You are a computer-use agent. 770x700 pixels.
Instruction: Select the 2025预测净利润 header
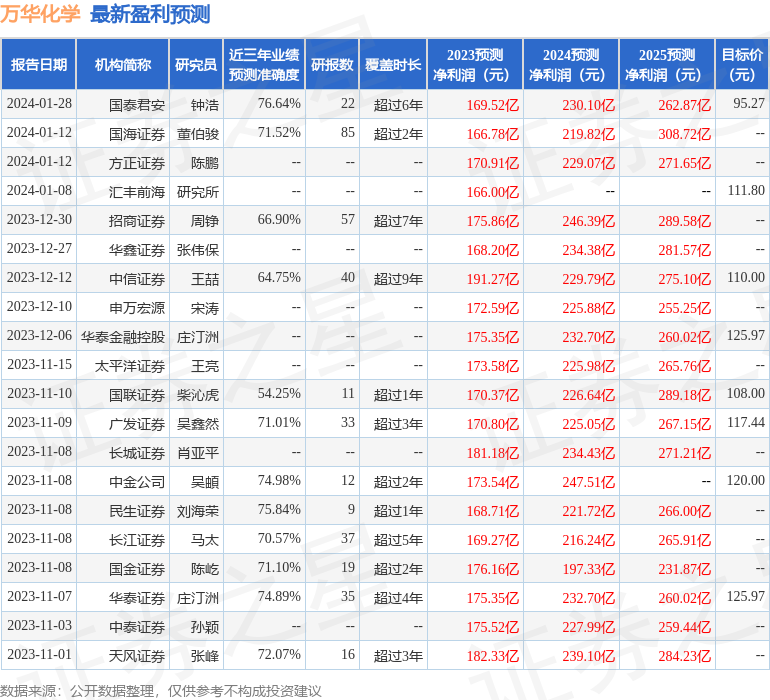pos(667,64)
